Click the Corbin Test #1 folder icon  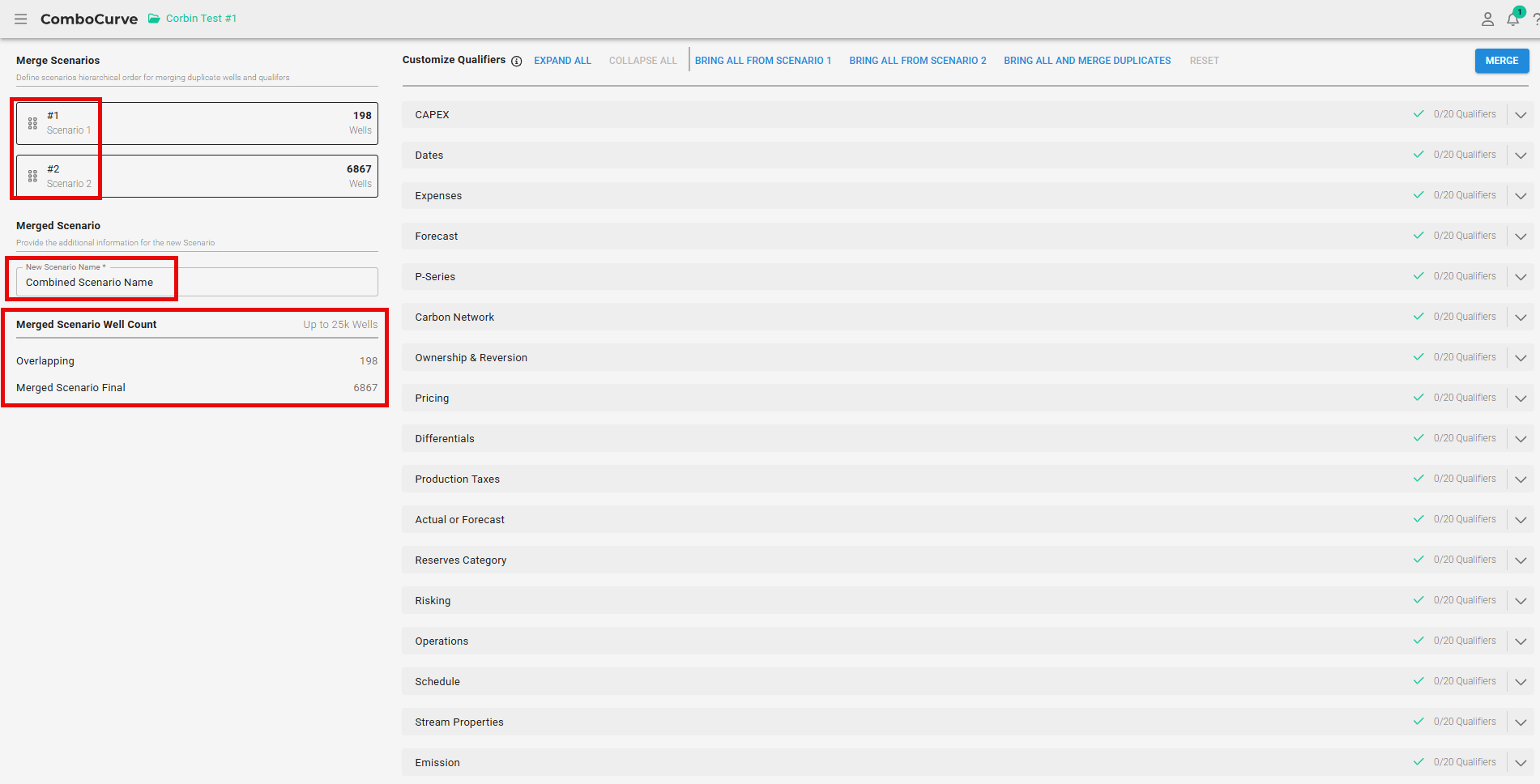154,19
